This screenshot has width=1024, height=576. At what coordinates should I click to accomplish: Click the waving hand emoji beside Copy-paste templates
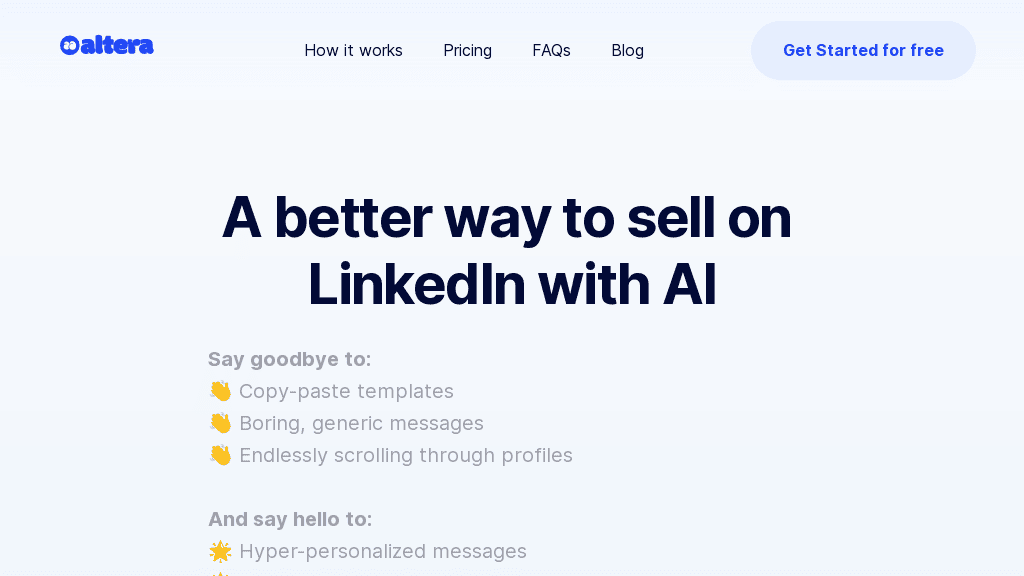pyautogui.click(x=221, y=391)
